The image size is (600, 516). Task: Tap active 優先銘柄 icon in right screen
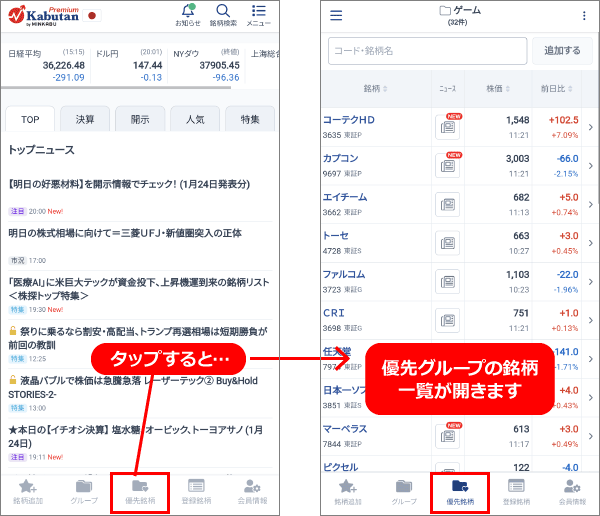460,493
